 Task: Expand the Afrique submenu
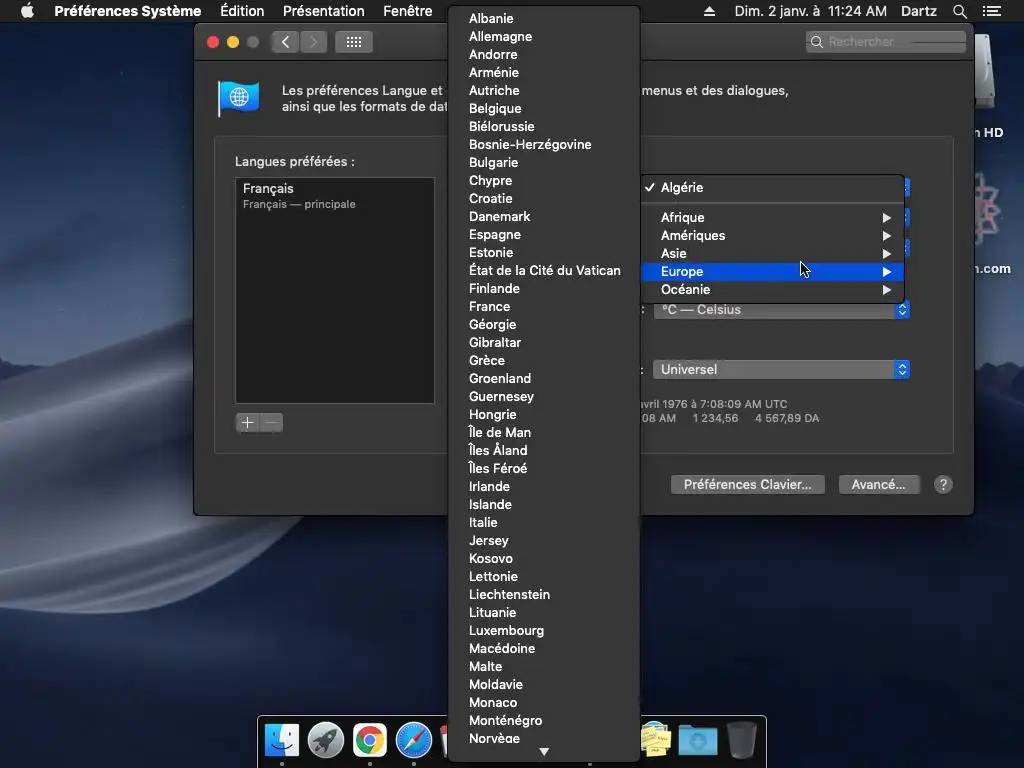coord(773,217)
